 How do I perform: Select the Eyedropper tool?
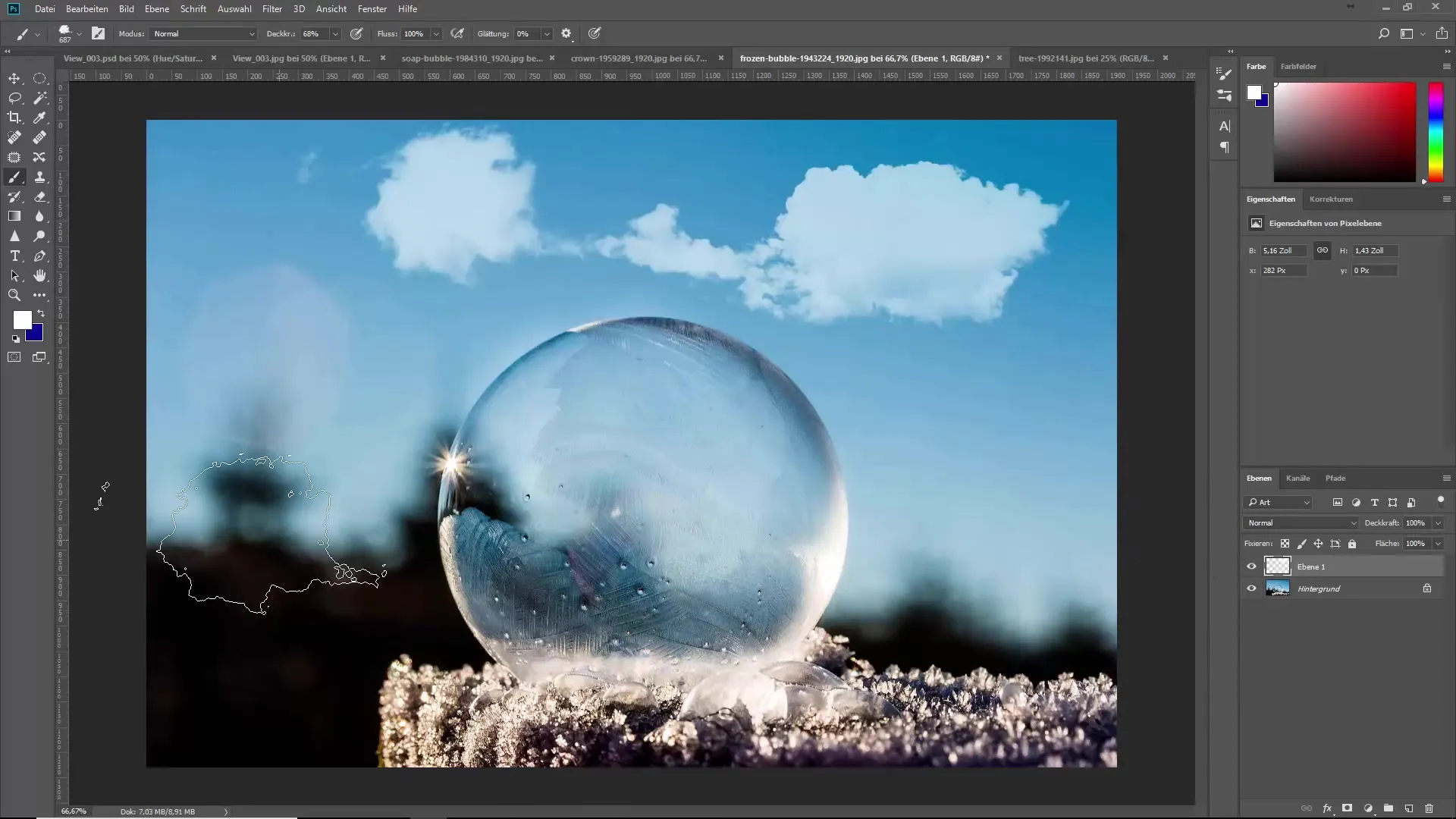click(x=39, y=118)
